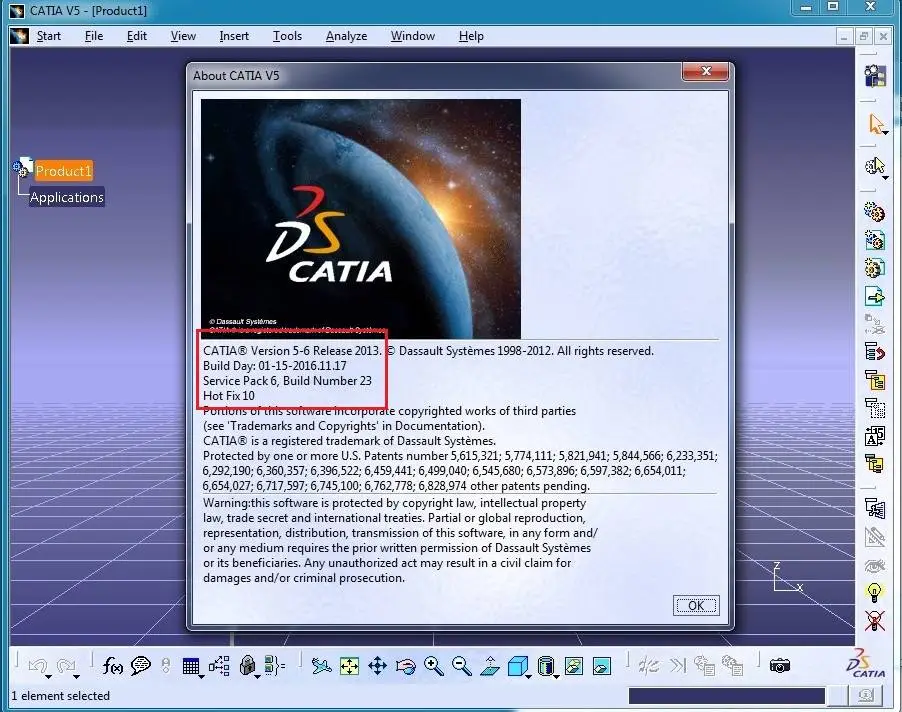This screenshot has width=902, height=712.
Task: Activate the Fly Mode airplane icon
Action: [322, 666]
